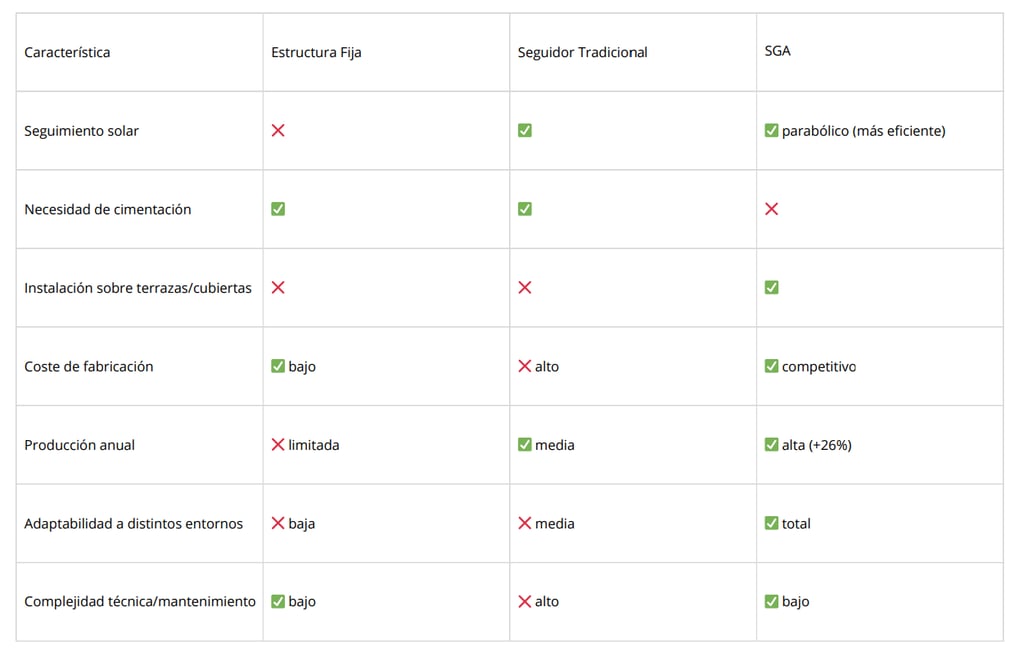The image size is (1024, 652).
Task: Select the 'Seguidor Tradicional' column header
Action: (x=582, y=52)
